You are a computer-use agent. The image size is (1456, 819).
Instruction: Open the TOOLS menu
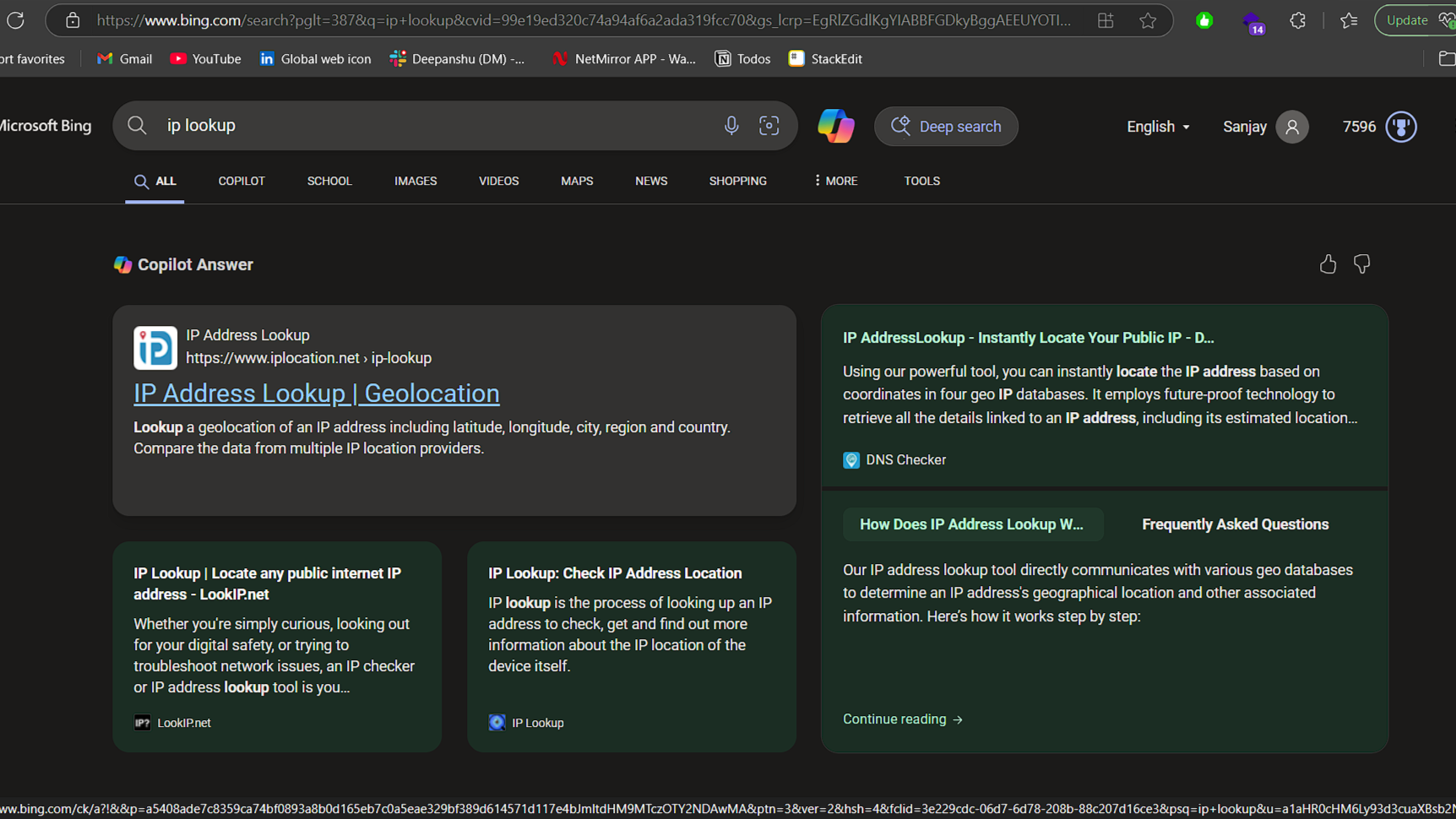point(922,182)
